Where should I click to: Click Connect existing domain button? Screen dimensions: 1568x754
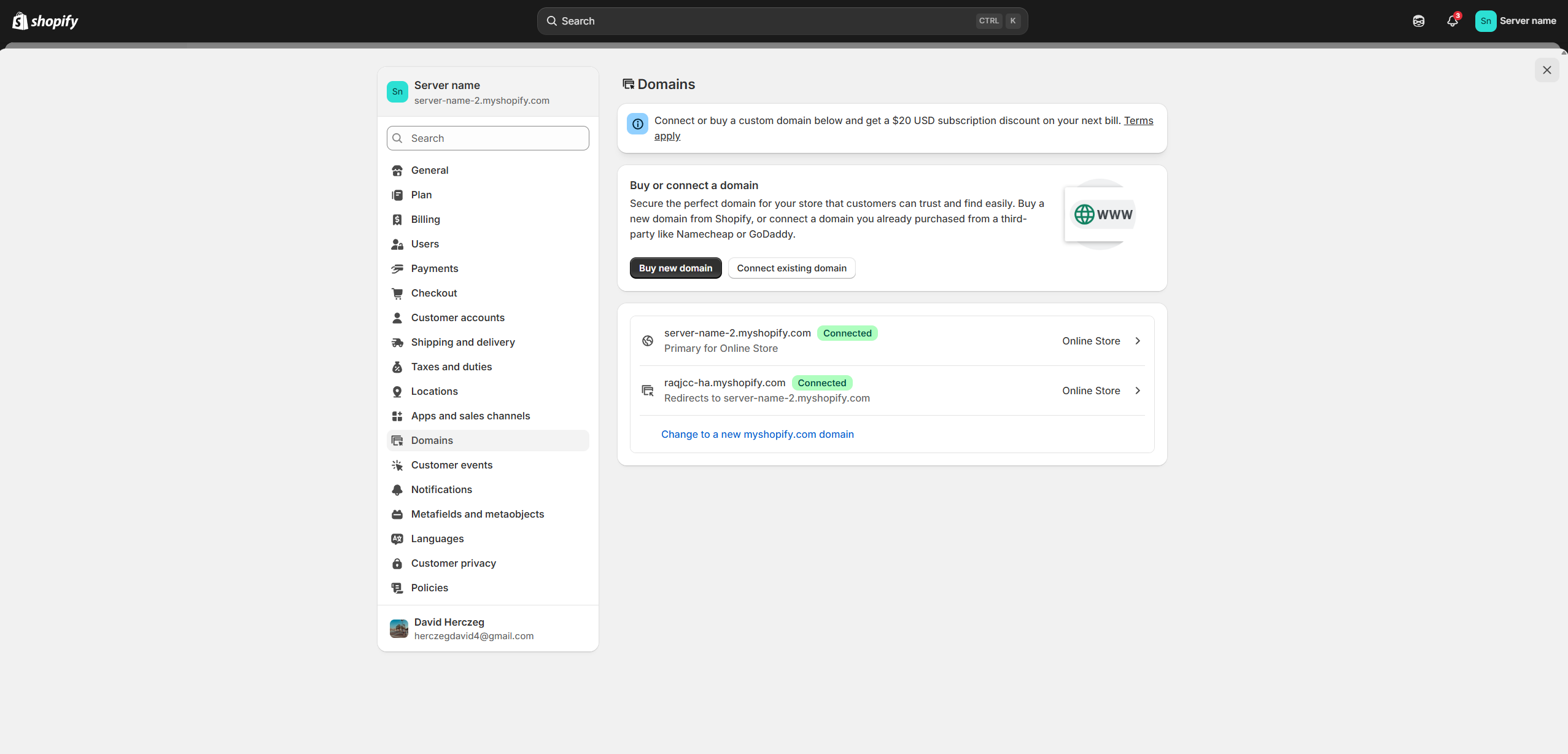pyautogui.click(x=791, y=268)
